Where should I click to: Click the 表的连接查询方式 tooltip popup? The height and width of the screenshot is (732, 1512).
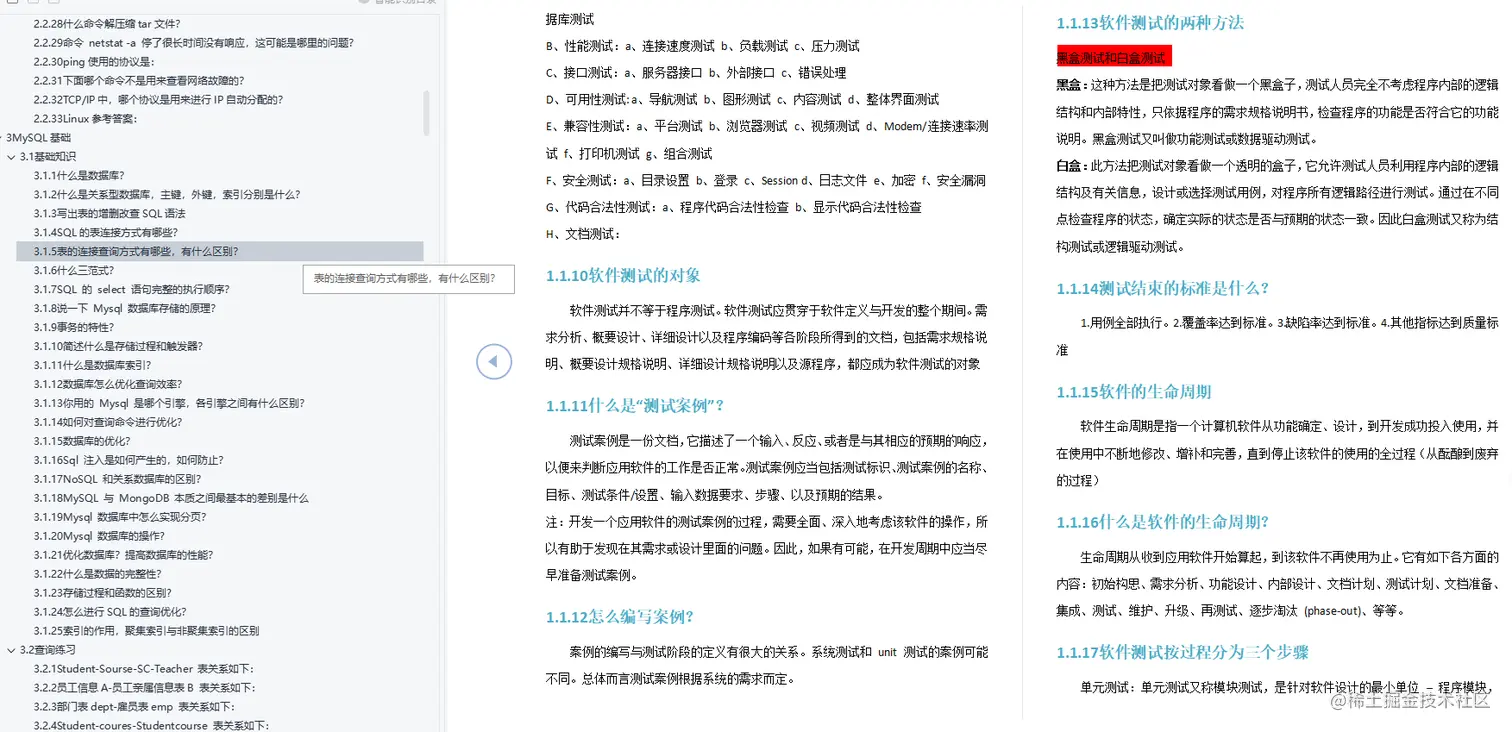[408, 279]
